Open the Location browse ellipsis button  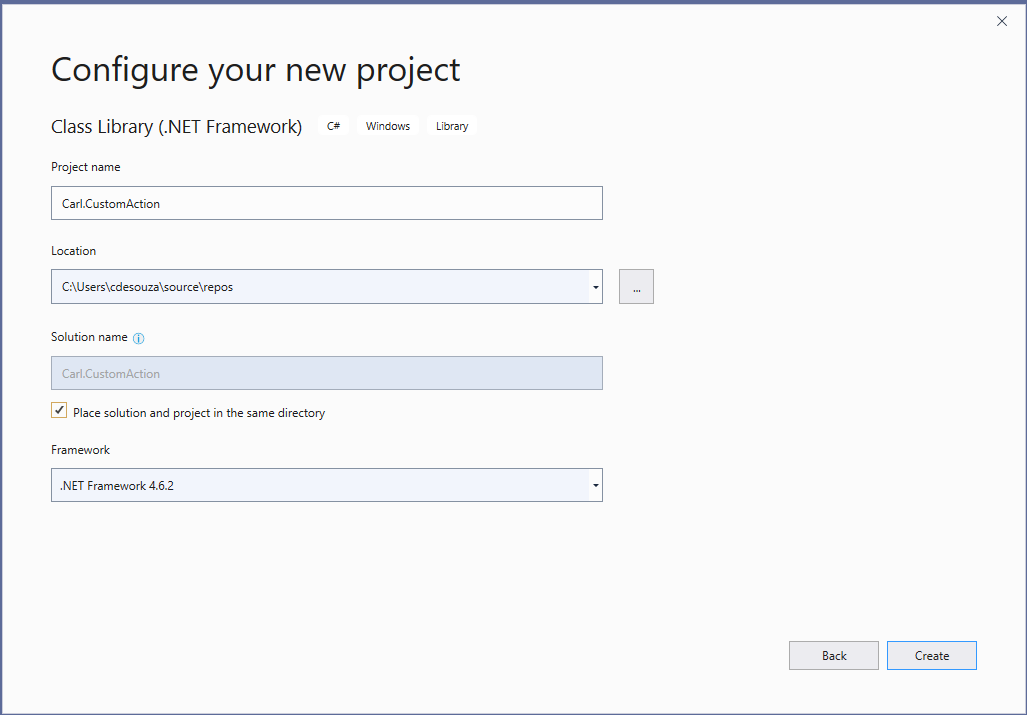click(636, 286)
